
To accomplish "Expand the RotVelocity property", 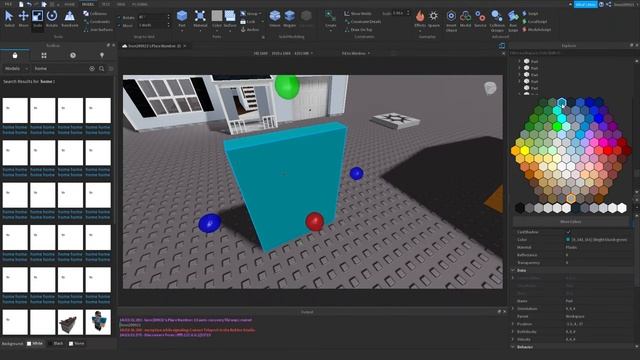I will pos(513,332).
